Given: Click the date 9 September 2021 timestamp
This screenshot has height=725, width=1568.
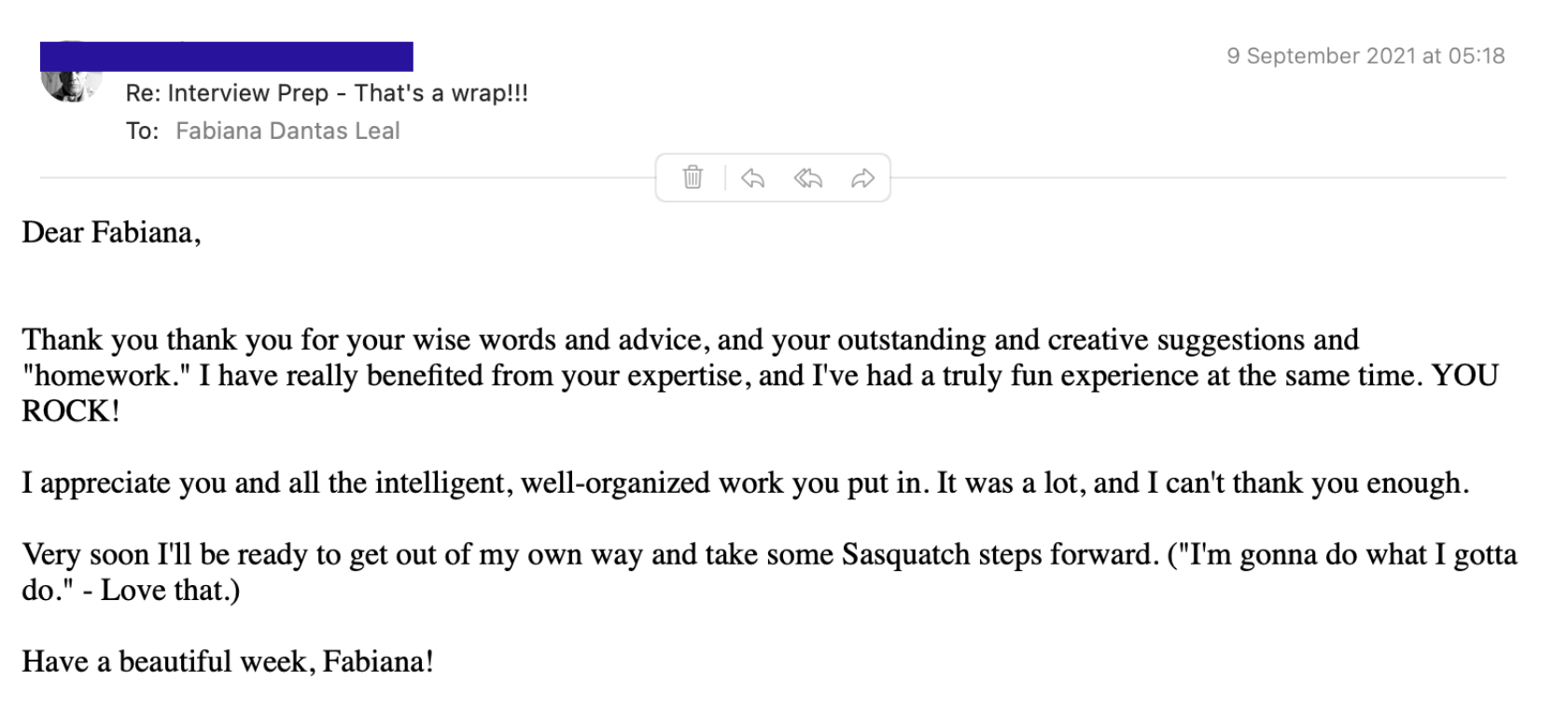Looking at the screenshot, I should coord(1365,56).
